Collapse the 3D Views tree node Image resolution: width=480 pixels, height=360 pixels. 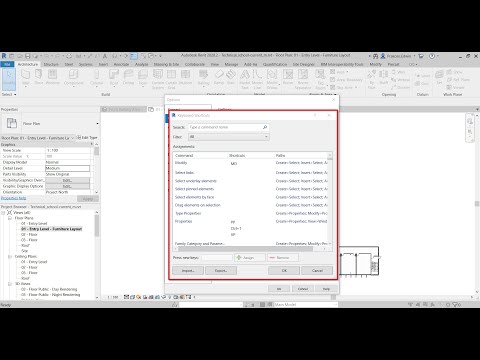(10, 284)
